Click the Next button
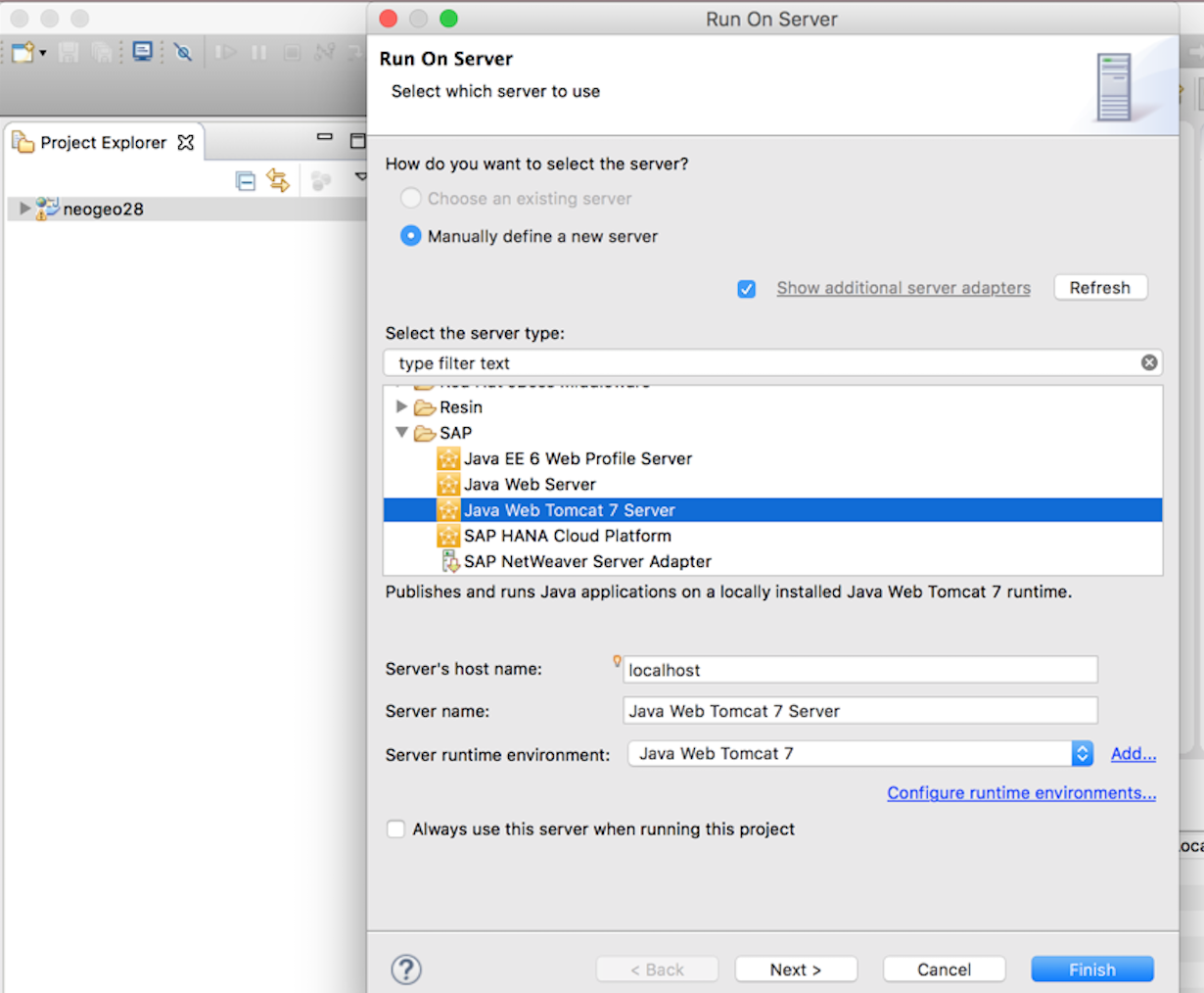The image size is (1204, 993). pos(796,969)
